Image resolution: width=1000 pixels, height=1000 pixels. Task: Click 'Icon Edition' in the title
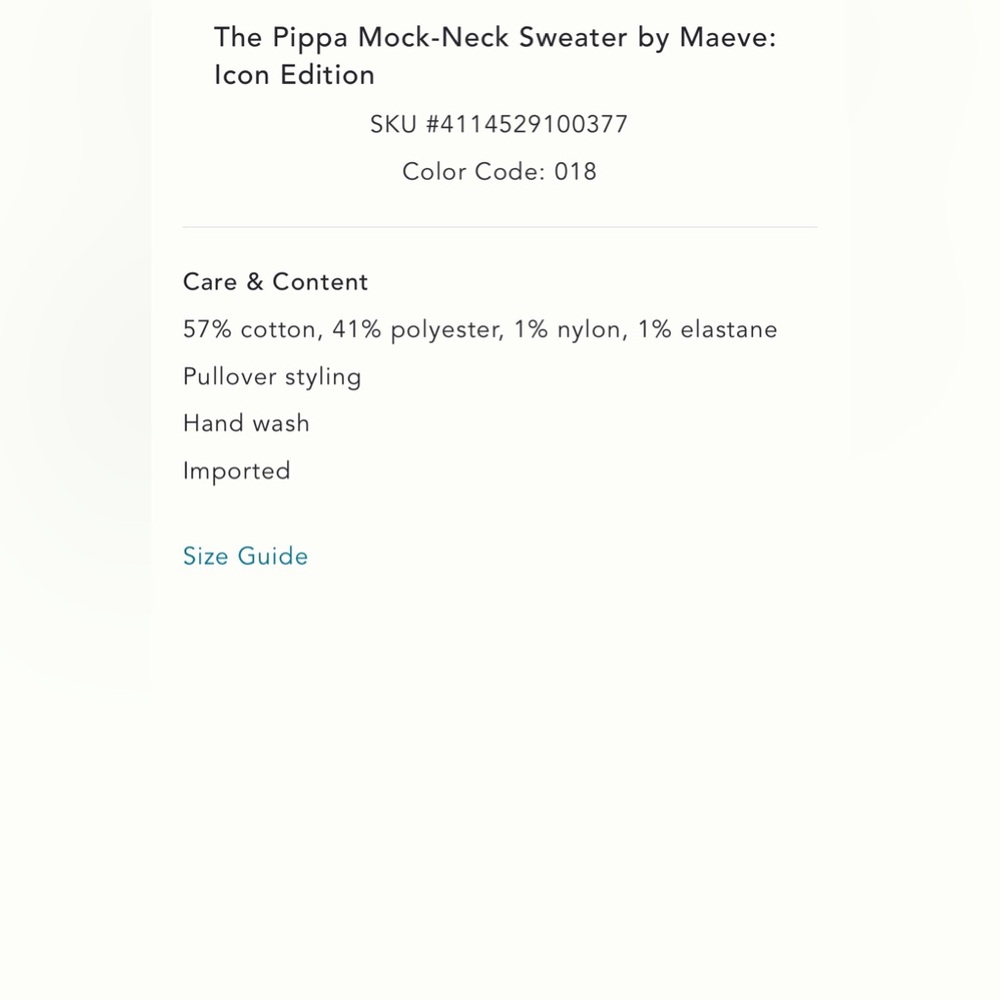point(293,75)
